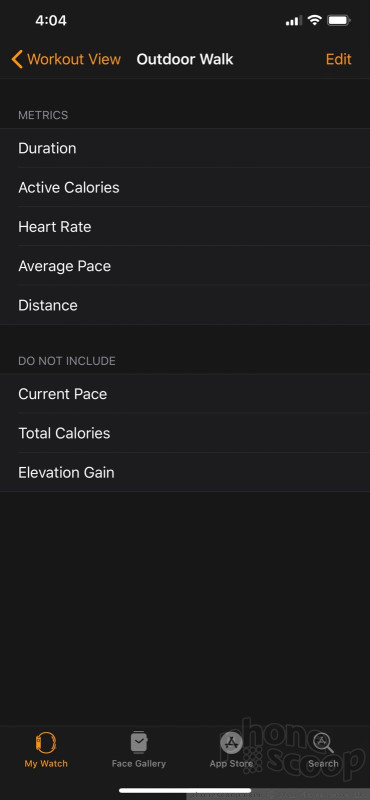Open the Face Gallery icon
Viewport: 370px width, 800px height.
pos(139,742)
